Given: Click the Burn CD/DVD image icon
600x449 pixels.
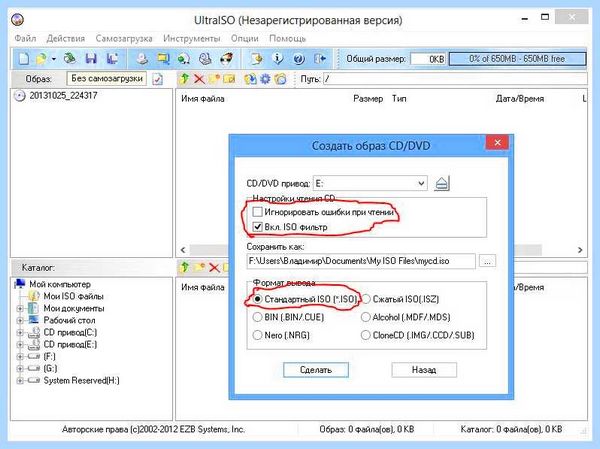Looking at the screenshot, I should coord(227,59).
